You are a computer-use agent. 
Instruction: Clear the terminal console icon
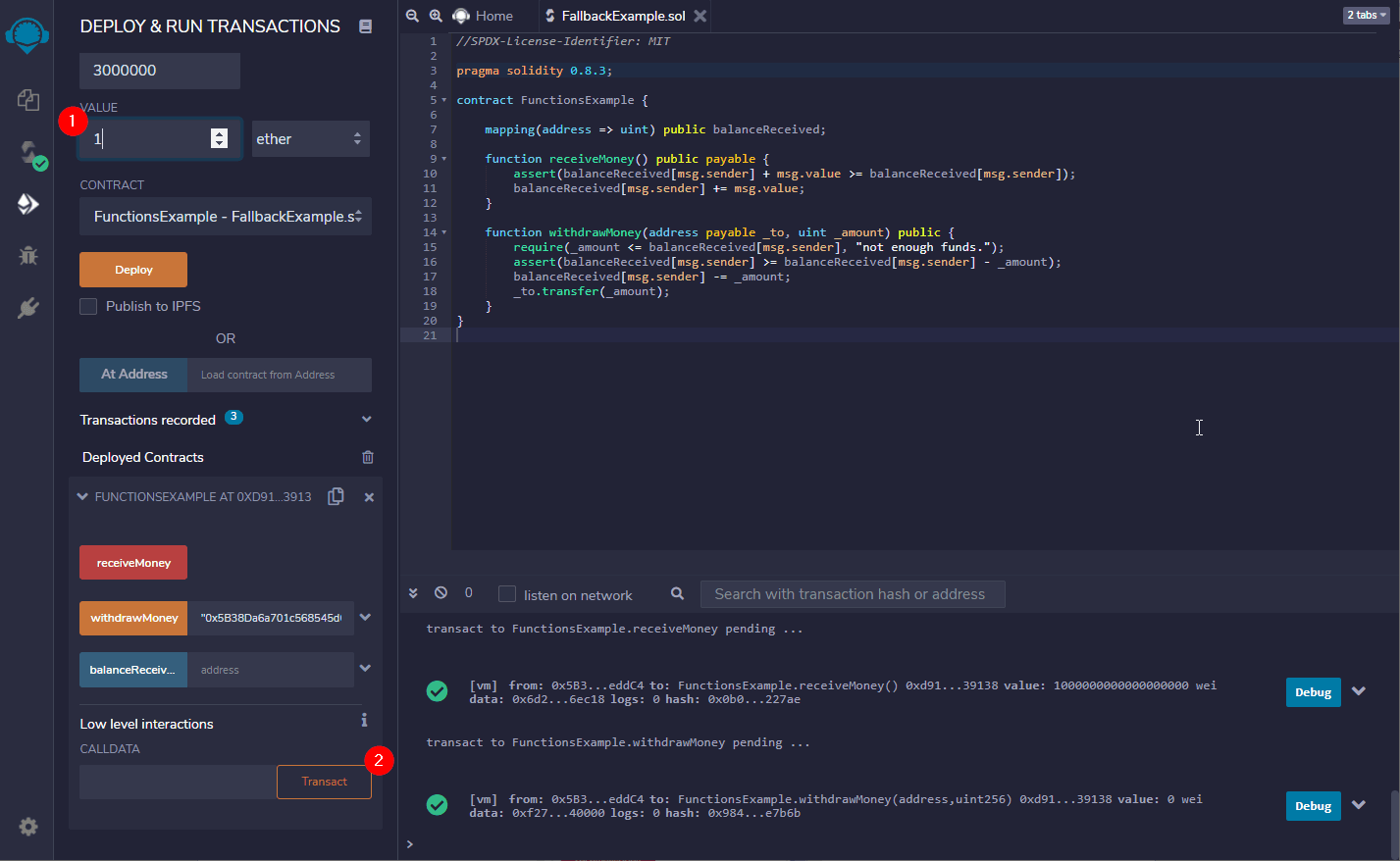coord(441,592)
